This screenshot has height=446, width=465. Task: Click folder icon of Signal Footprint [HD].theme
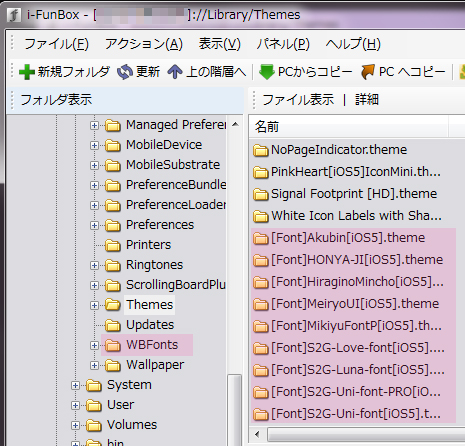[x=261, y=194]
